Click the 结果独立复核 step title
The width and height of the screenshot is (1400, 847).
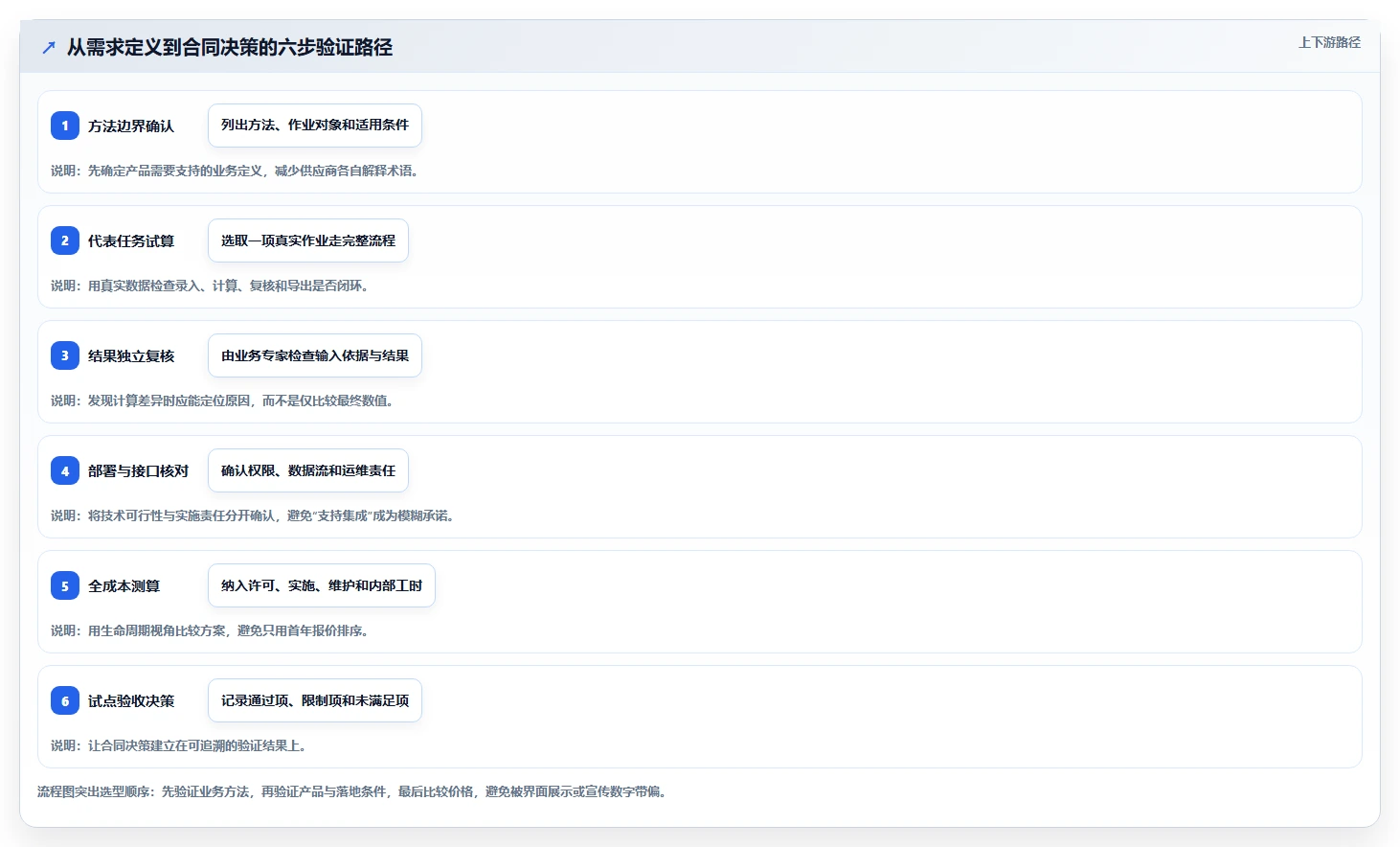131,355
